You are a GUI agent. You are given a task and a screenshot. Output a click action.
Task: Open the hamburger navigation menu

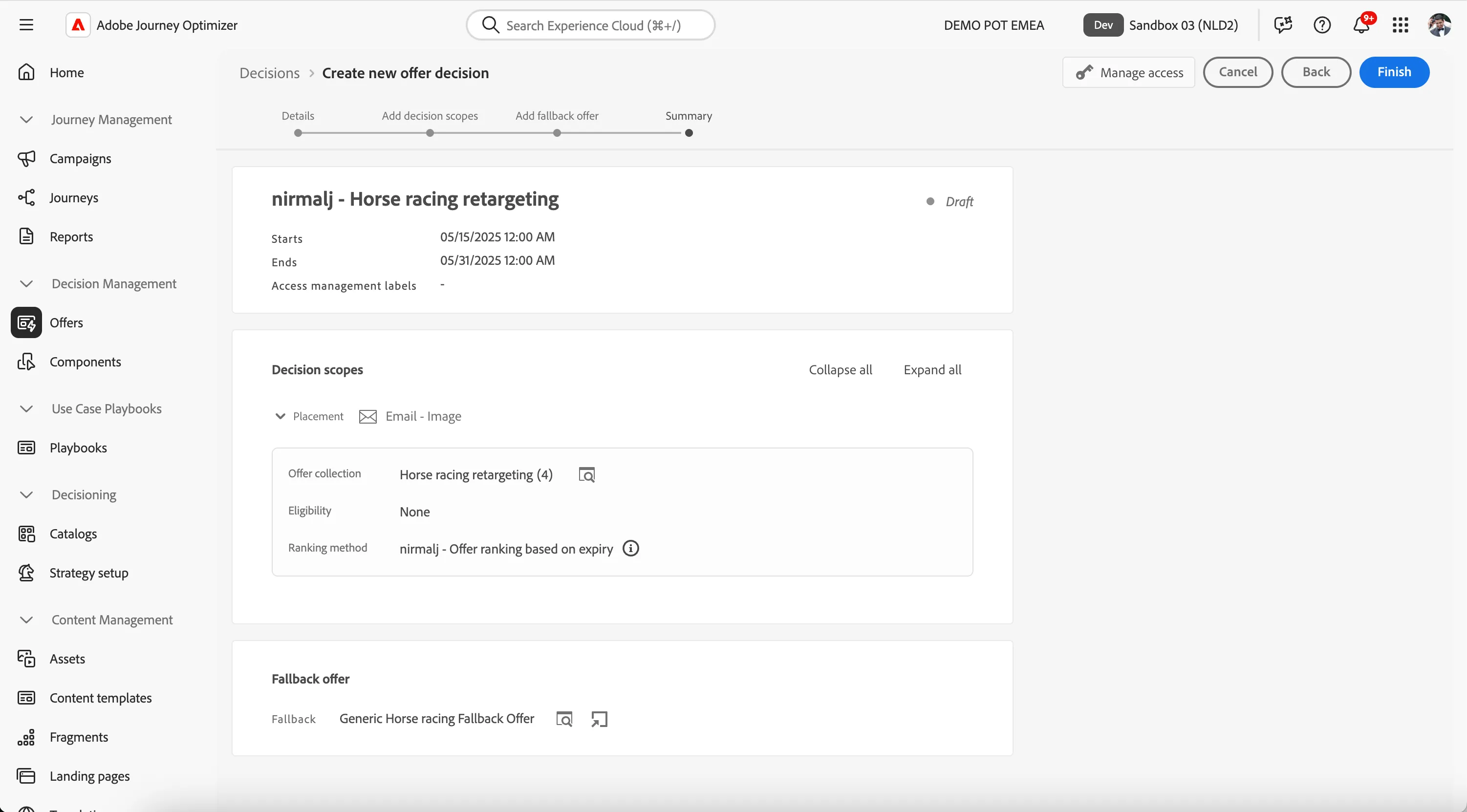coord(26,25)
